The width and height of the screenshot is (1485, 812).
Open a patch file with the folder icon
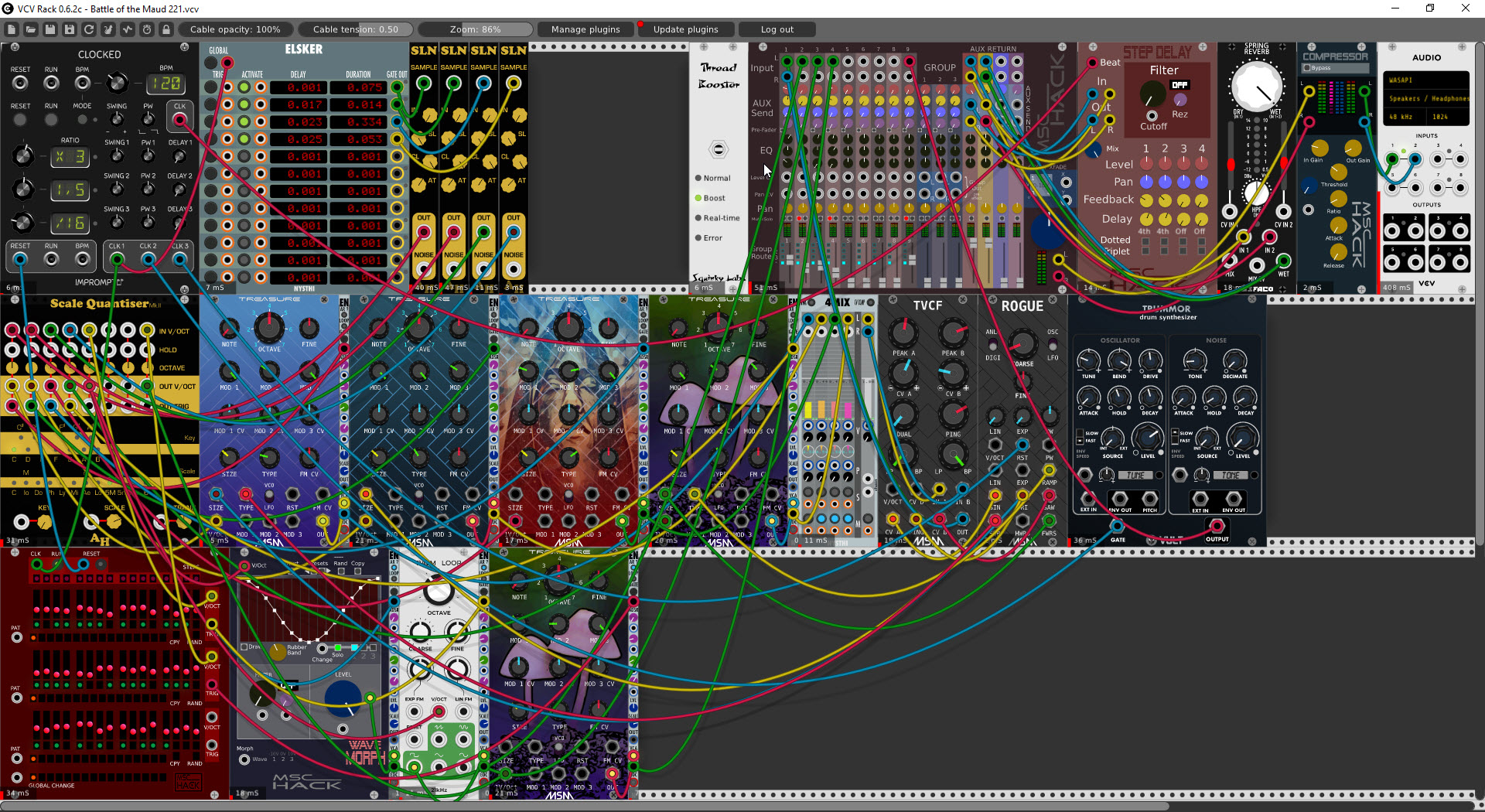31,29
